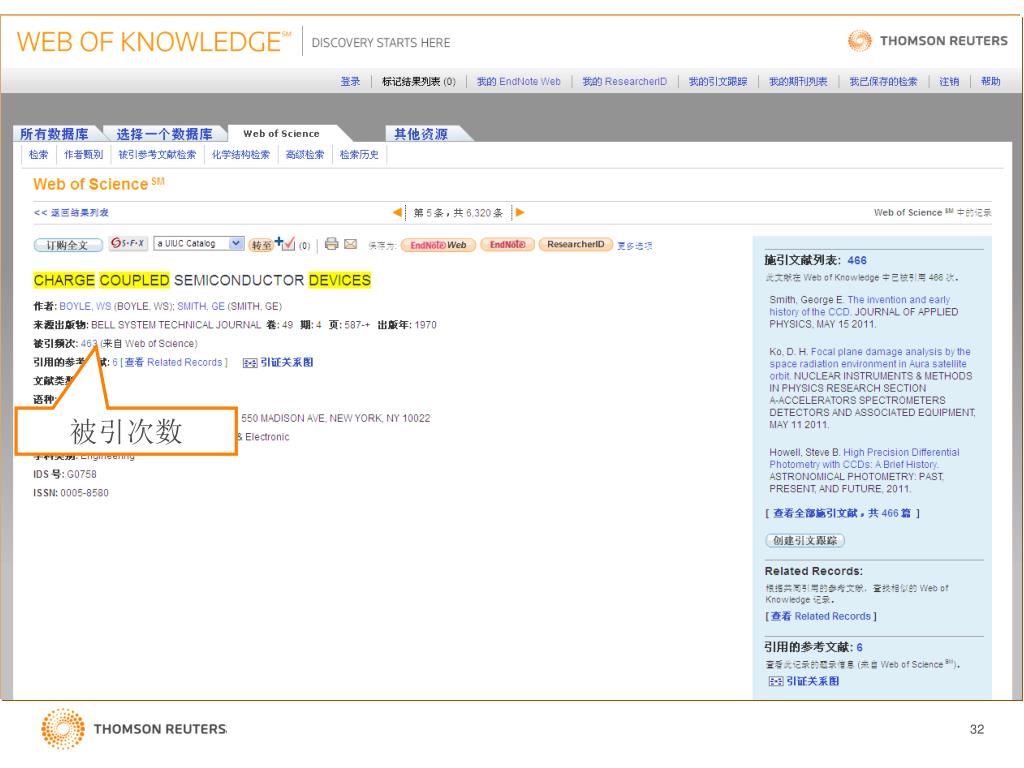Image resolution: width=1024 pixels, height=768 pixels.
Task: Click the 转至 go button
Action: point(261,245)
